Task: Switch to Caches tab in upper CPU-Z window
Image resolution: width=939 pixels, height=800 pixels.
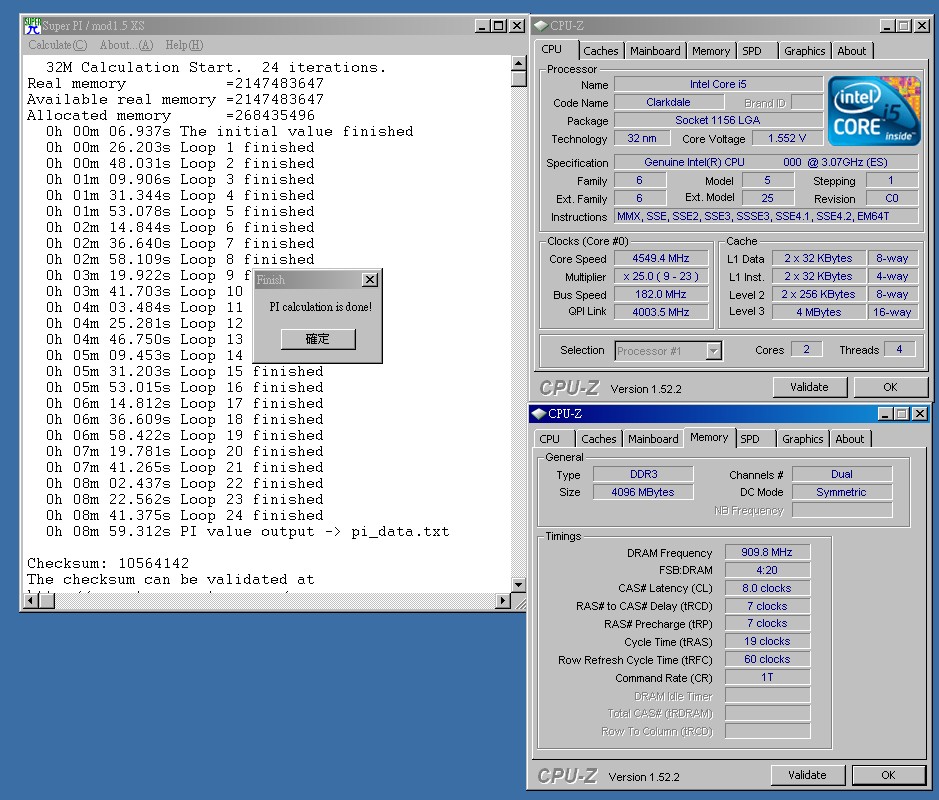Action: pyautogui.click(x=601, y=51)
